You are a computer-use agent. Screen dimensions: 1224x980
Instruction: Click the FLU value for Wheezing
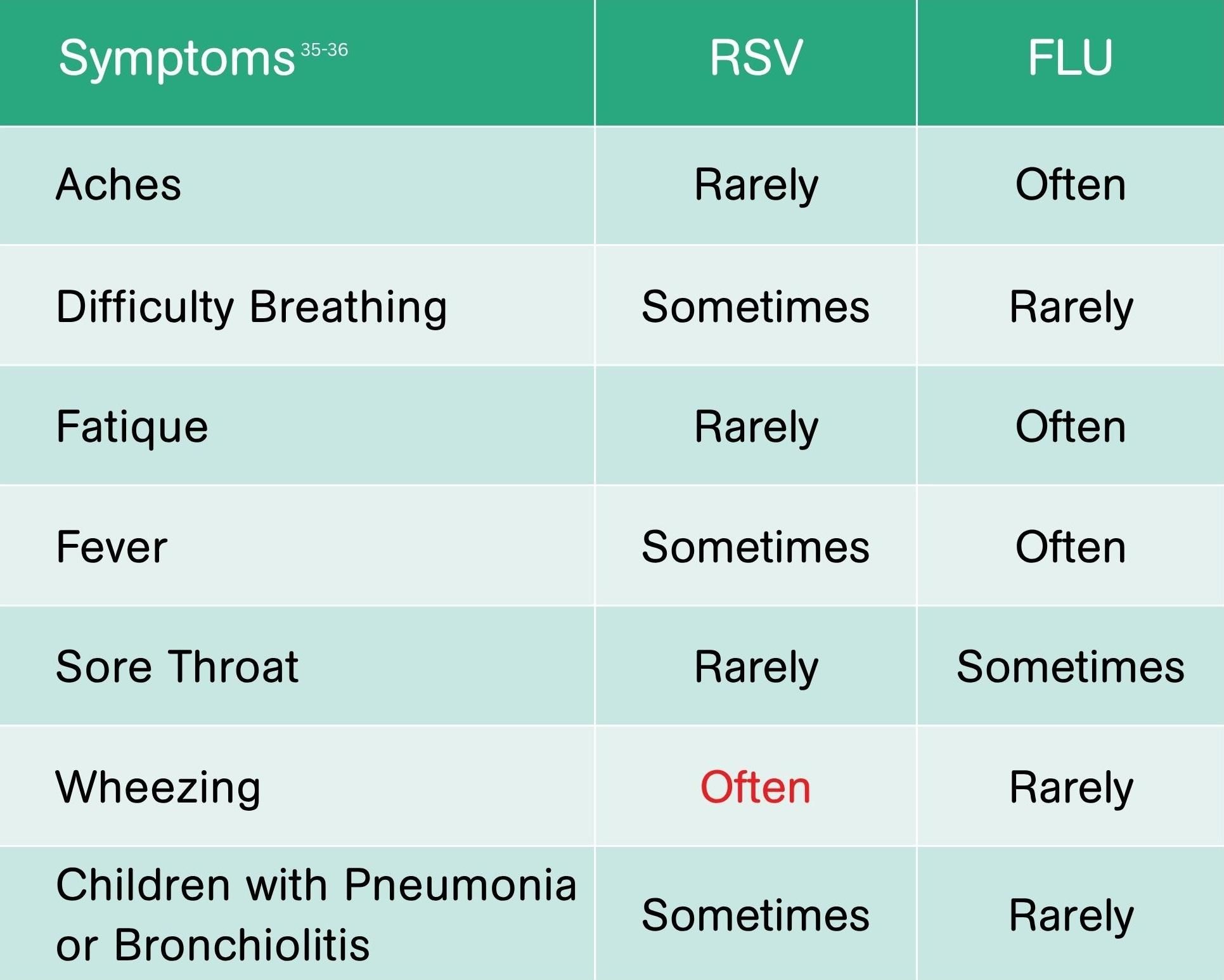(x=1071, y=787)
